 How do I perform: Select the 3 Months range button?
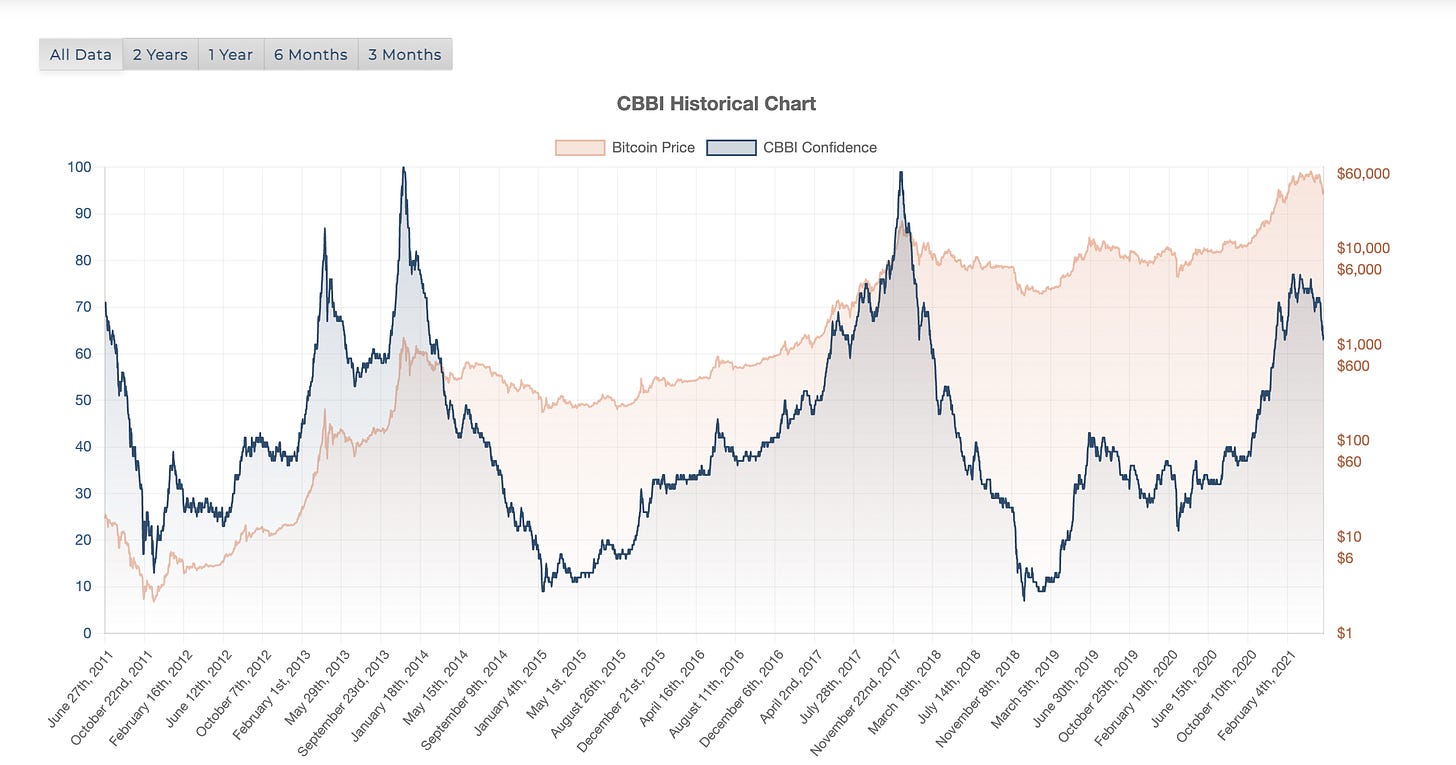[404, 54]
